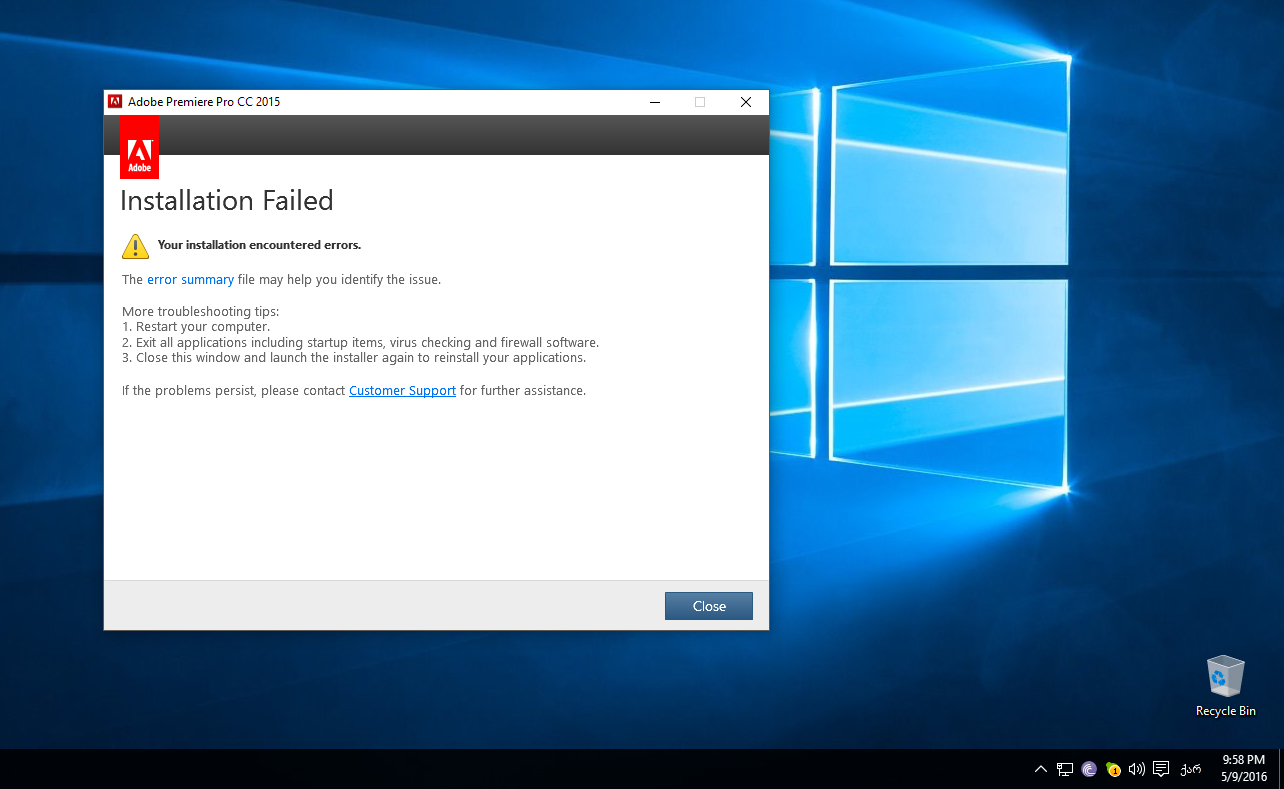Screen dimensions: 1284x789
Task: Select the Recycle Bin desktop icon
Action: click(1225, 686)
